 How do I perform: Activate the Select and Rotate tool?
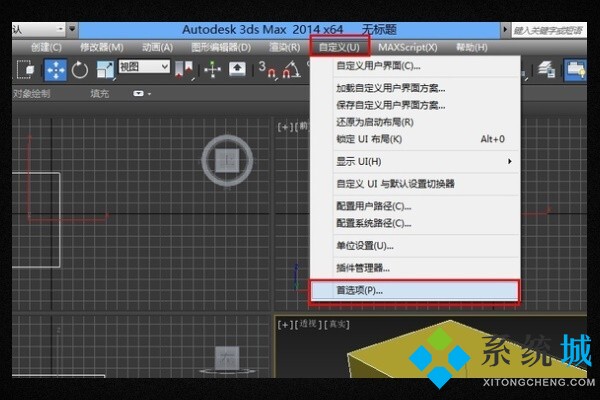point(80,70)
